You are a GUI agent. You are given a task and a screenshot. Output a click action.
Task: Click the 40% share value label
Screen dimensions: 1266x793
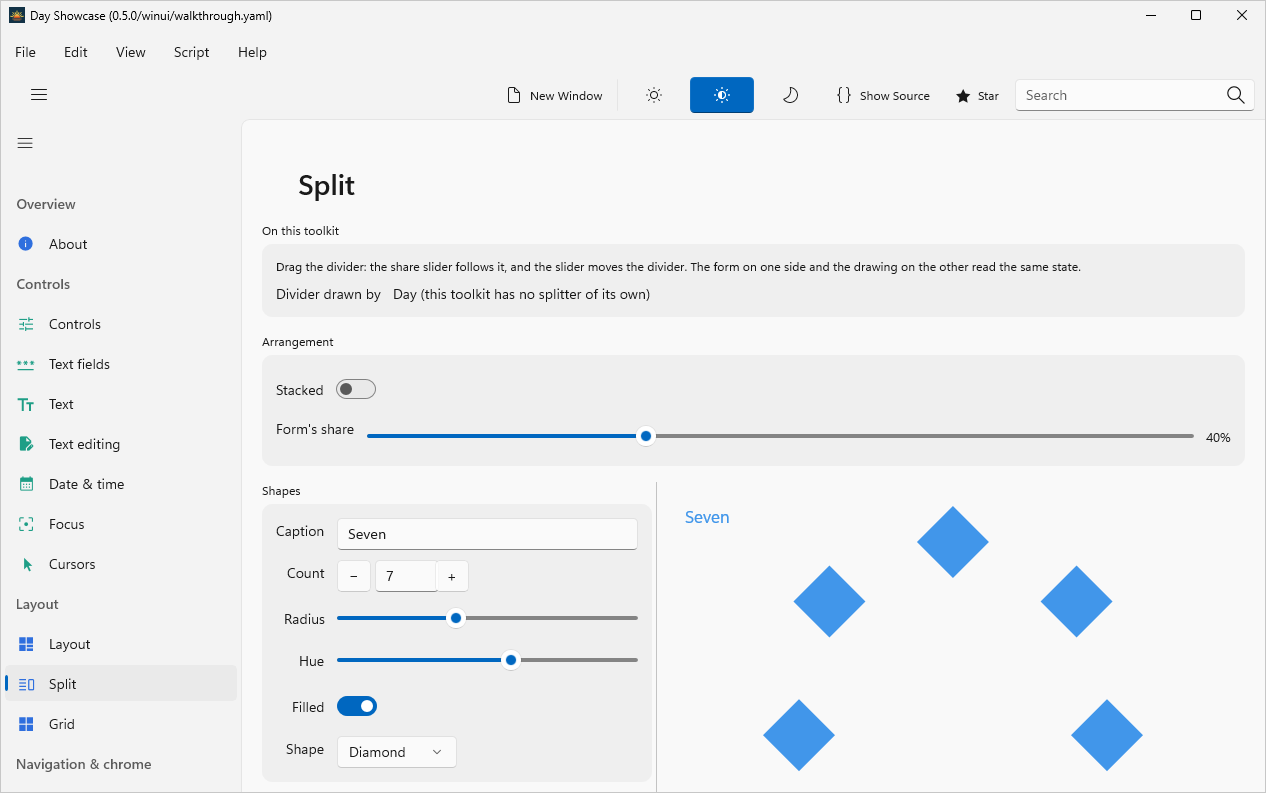click(1218, 437)
